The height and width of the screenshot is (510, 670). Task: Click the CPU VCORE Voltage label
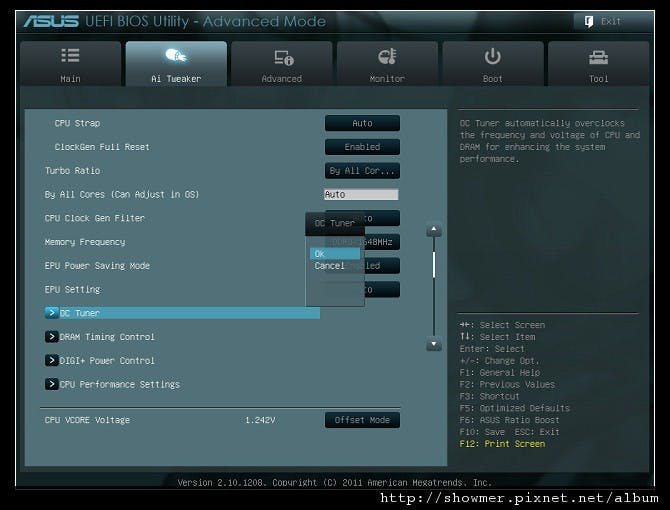(x=87, y=420)
